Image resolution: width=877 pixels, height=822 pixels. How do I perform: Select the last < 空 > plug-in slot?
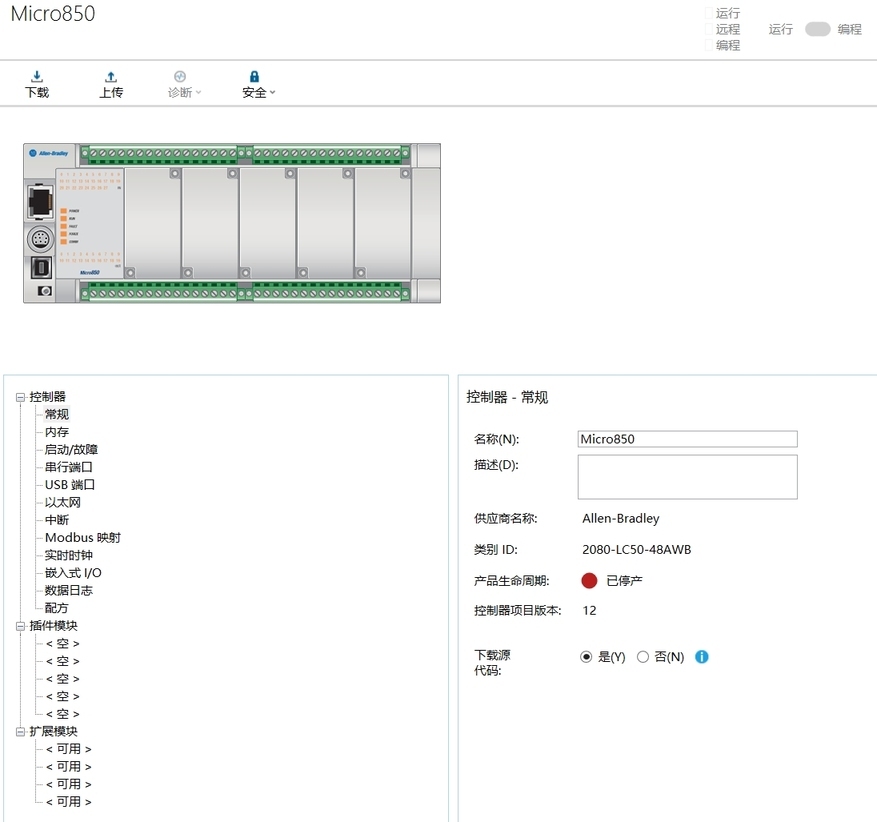pyautogui.click(x=63, y=714)
